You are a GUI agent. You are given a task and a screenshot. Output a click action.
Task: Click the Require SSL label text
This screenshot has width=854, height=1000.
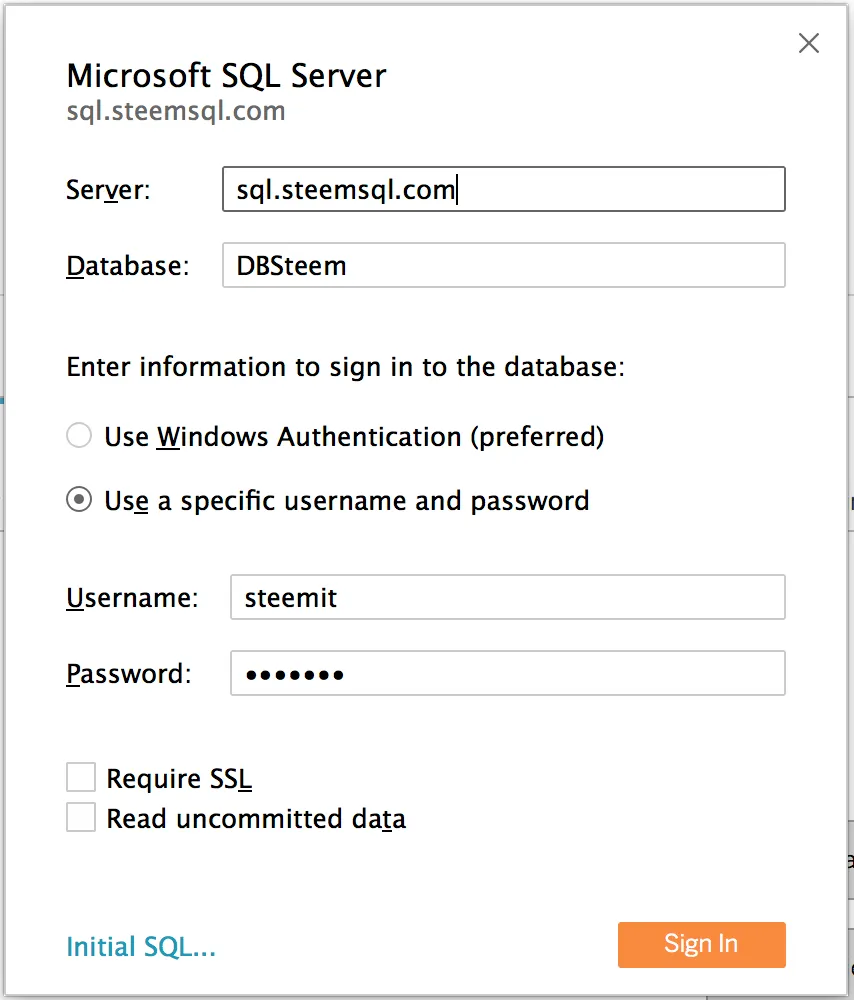coord(179,779)
